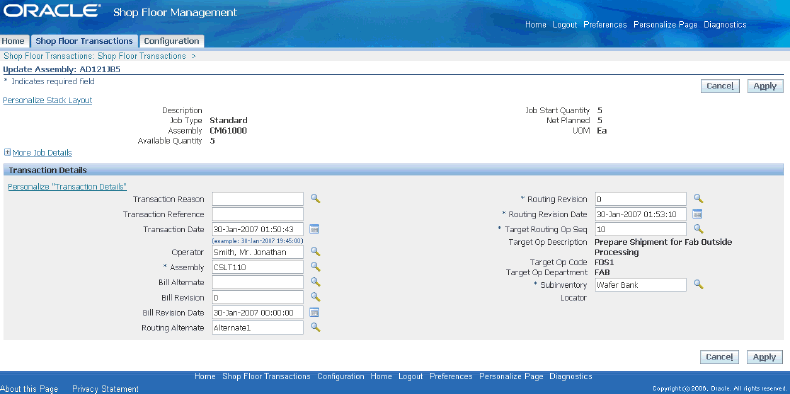Image resolution: width=790 pixels, height=394 pixels.
Task: Click the Routing Alternate field Alternate1
Action: 258,327
